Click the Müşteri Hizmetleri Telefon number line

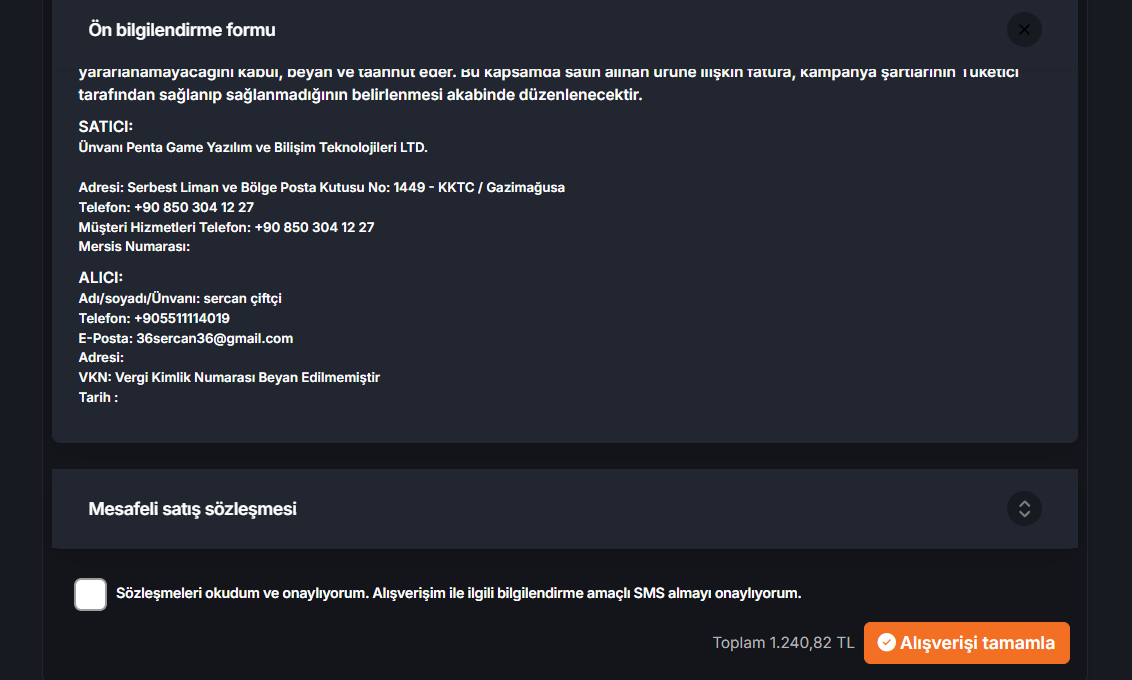coord(226,227)
